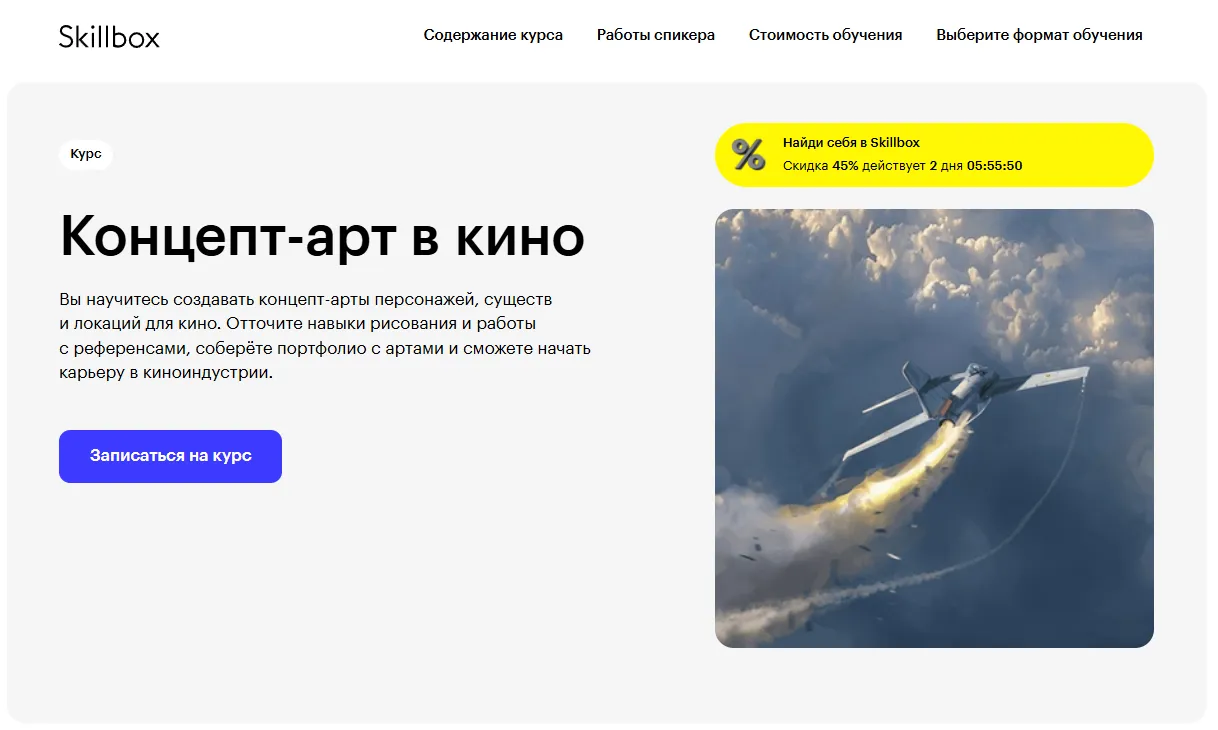Open the Содержание курса section link
The height and width of the screenshot is (730, 1218).
(493, 35)
